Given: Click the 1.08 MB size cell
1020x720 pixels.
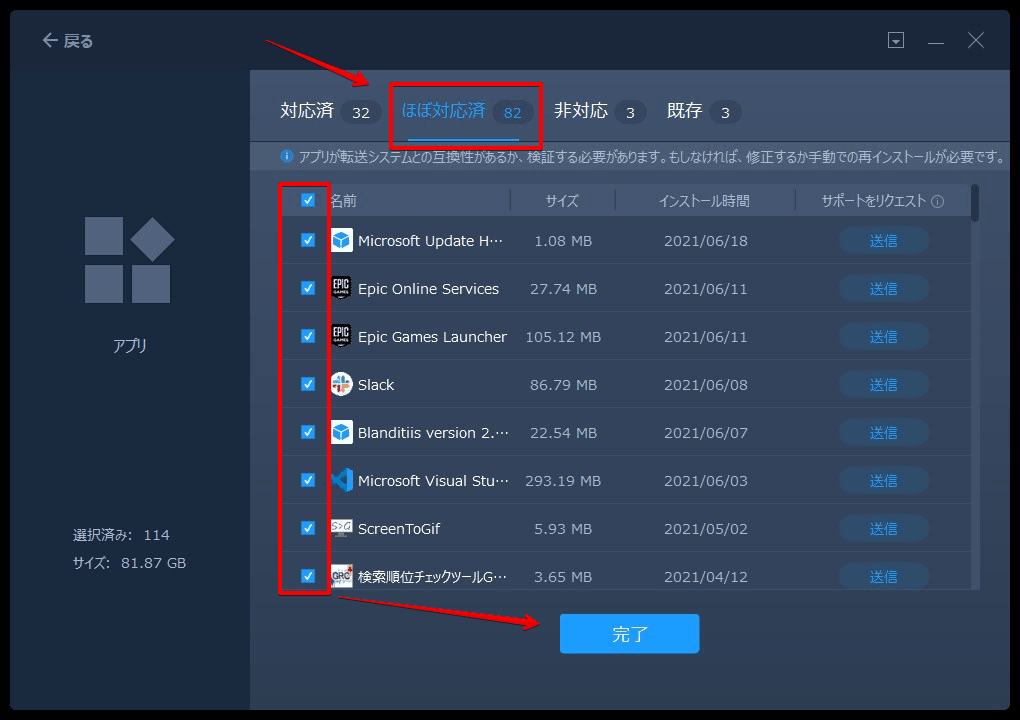Looking at the screenshot, I should [563, 241].
